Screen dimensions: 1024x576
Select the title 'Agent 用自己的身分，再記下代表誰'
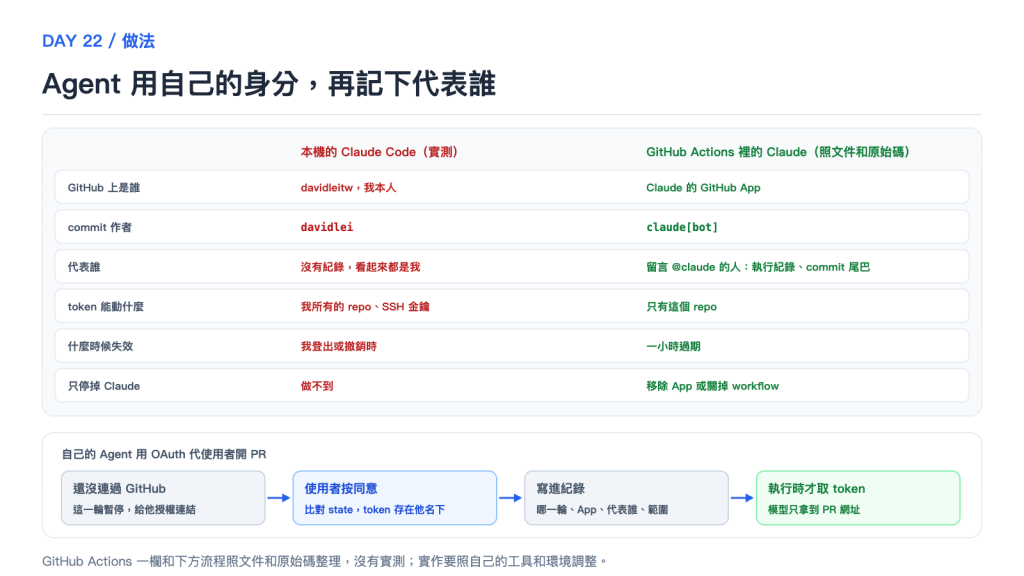coord(269,84)
